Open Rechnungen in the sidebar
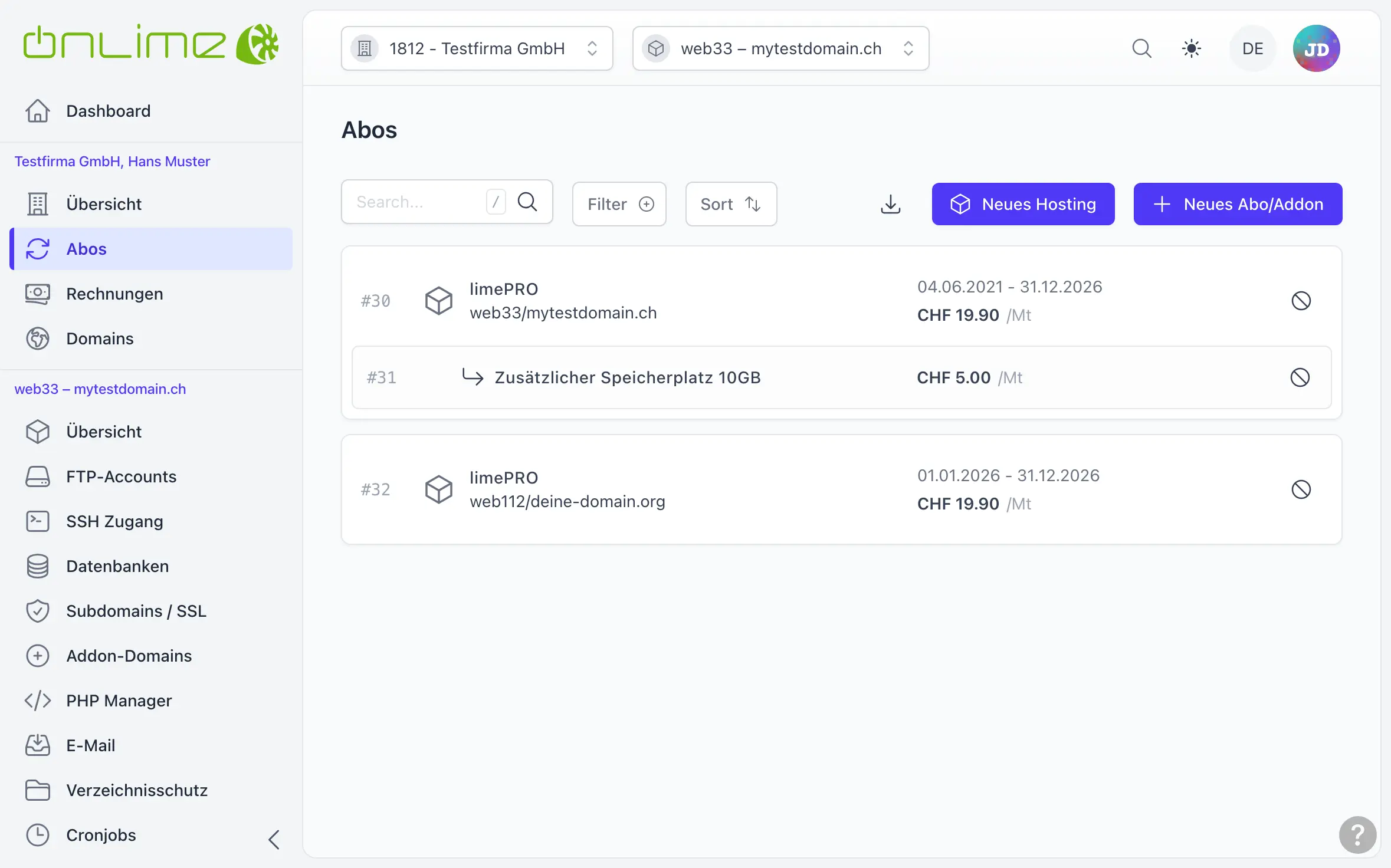Screen dimensions: 1391x868 [151, 294]
